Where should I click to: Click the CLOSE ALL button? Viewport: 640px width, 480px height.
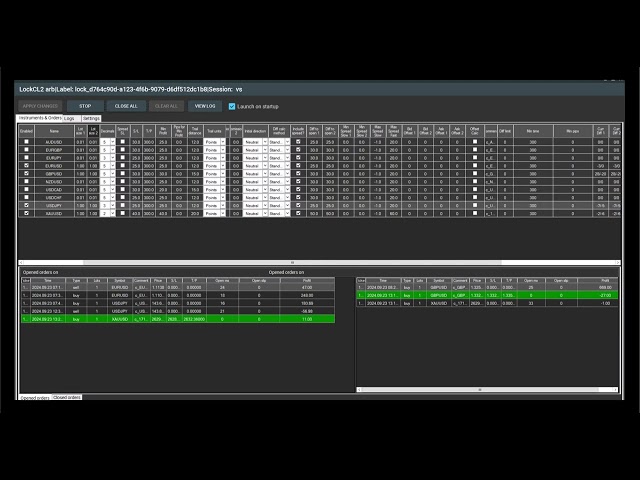coord(126,106)
